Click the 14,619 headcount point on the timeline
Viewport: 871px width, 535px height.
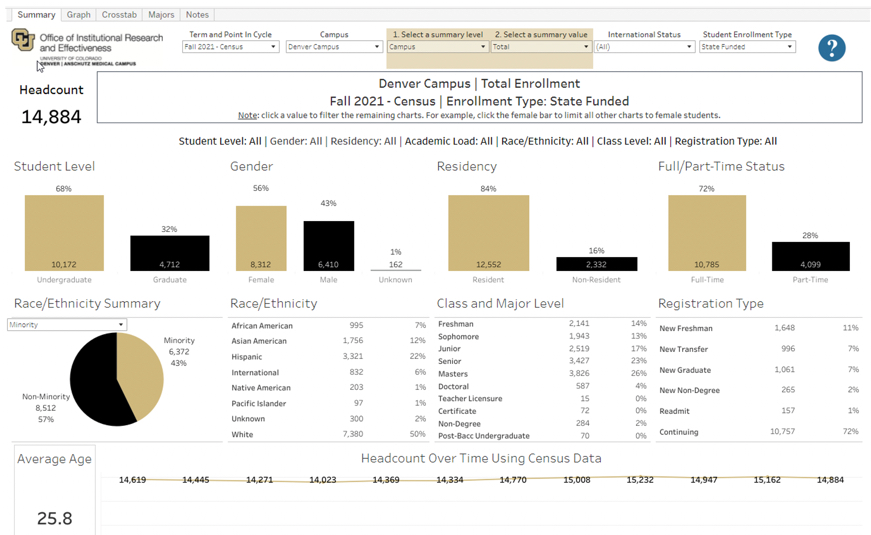[x=132, y=479]
